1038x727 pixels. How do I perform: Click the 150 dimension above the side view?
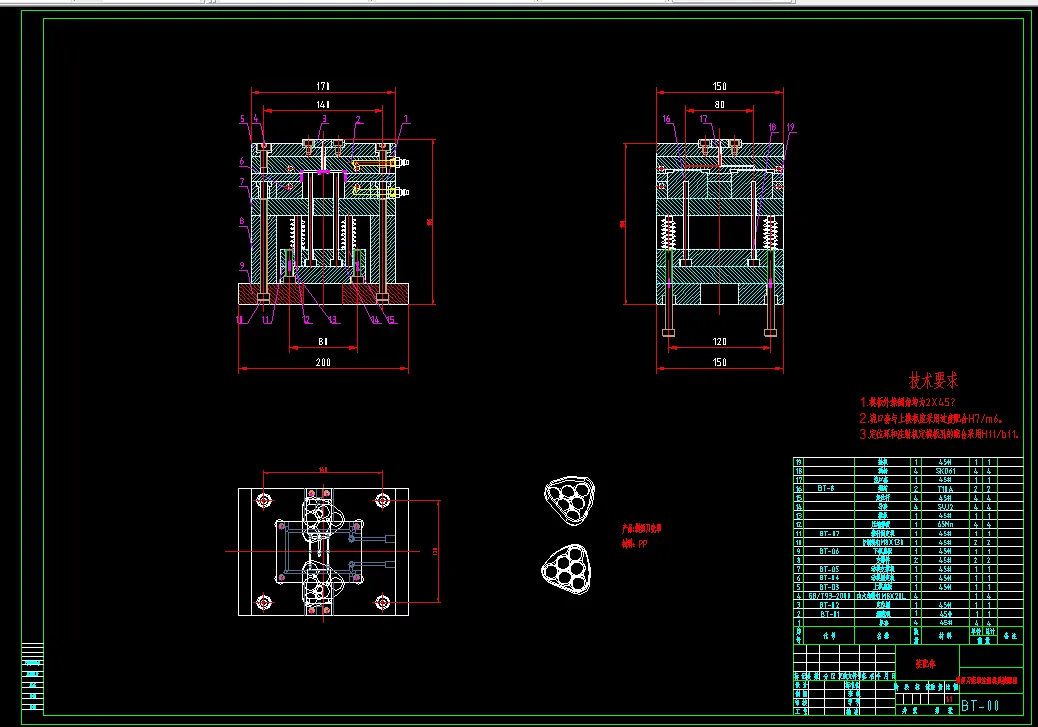tap(720, 86)
